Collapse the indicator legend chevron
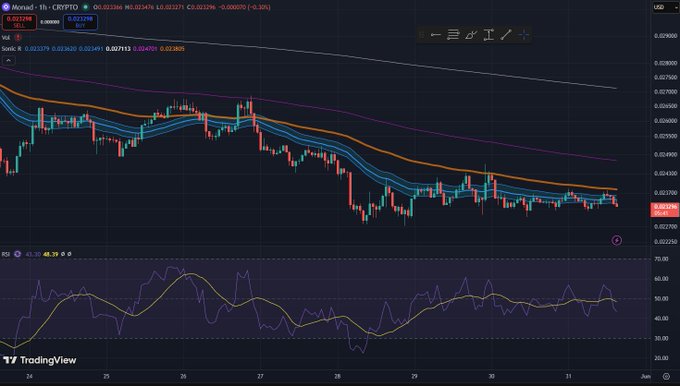Image resolution: width=680 pixels, height=386 pixels. click(8, 60)
